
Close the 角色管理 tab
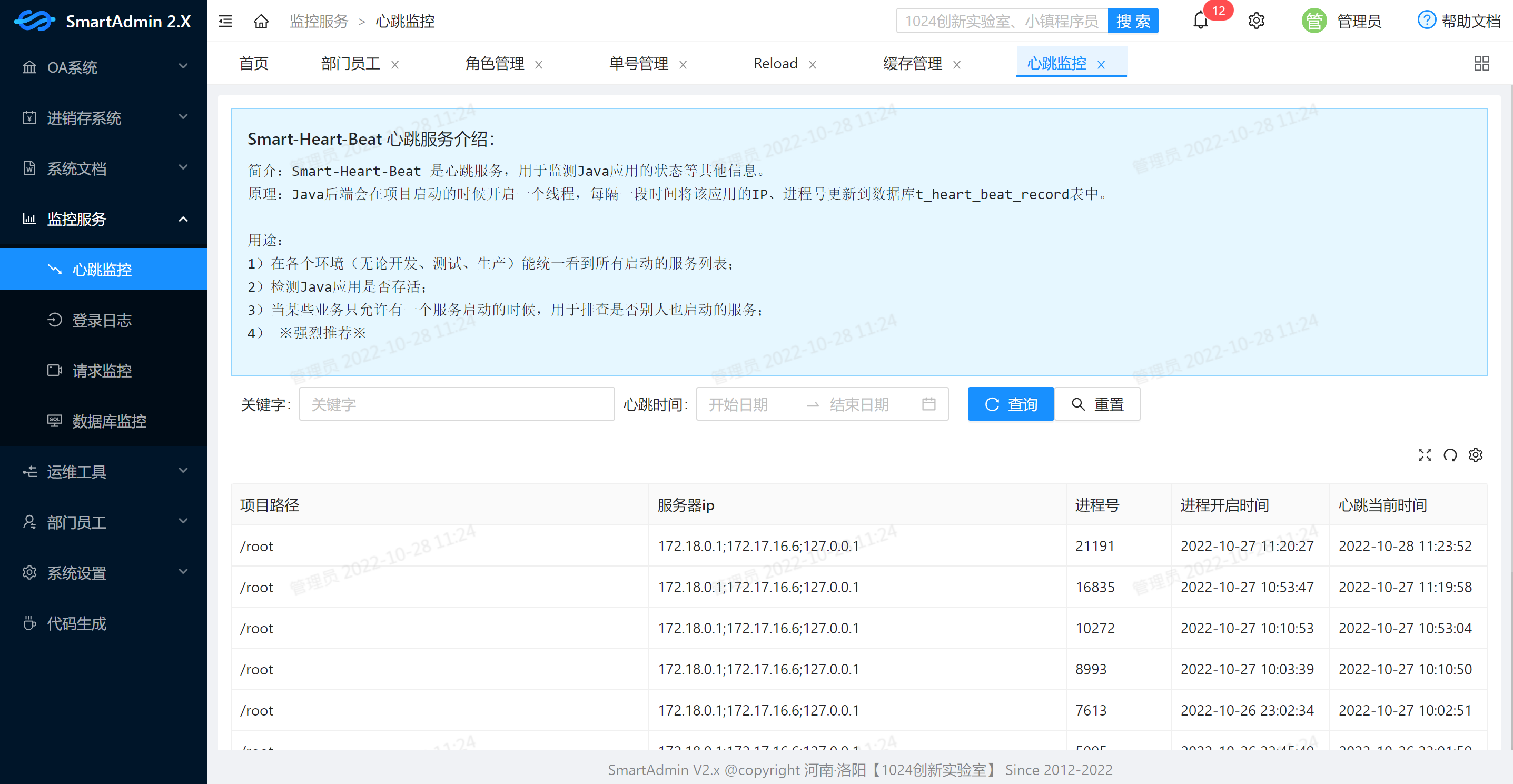point(539,65)
